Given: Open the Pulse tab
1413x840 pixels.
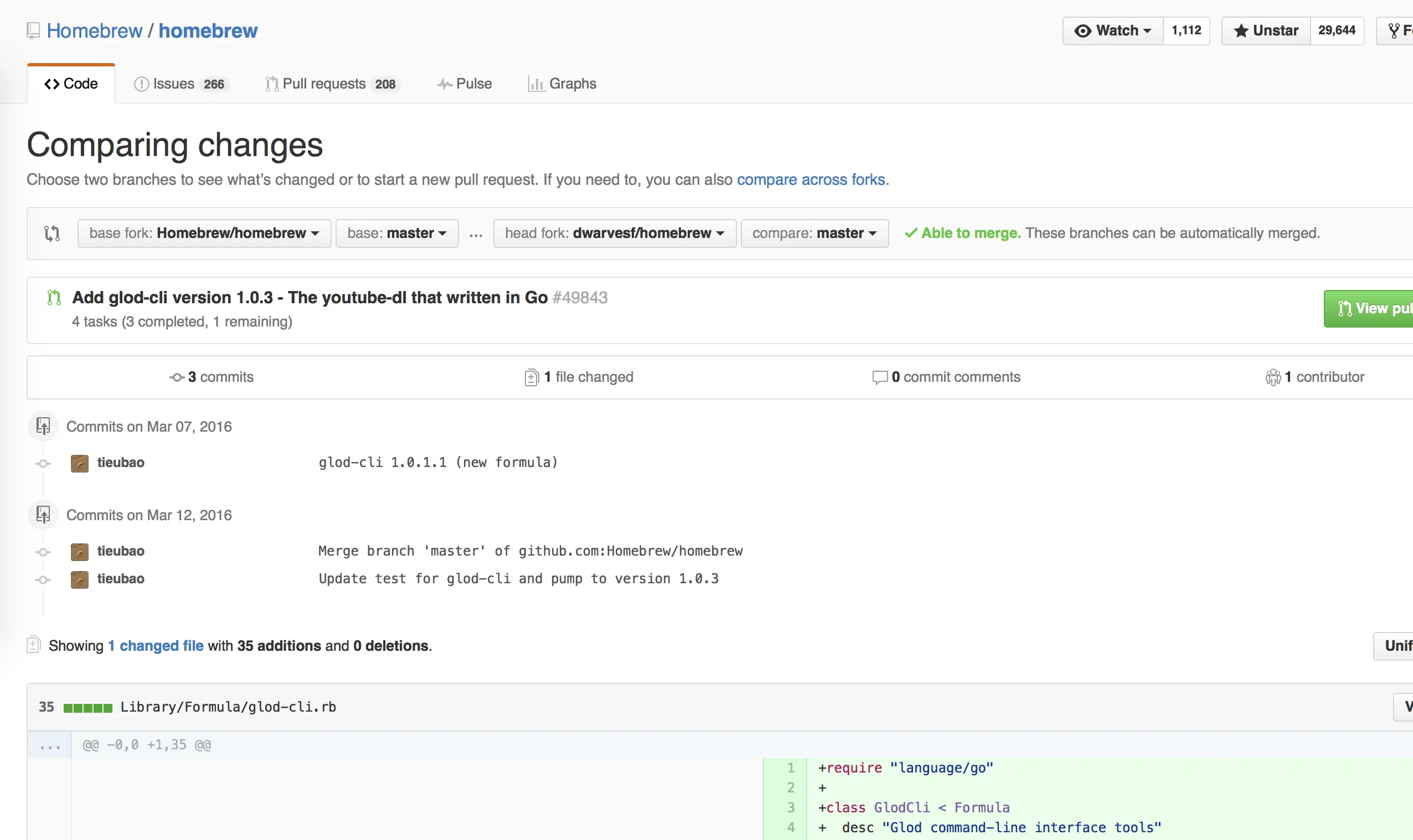Looking at the screenshot, I should coord(465,84).
